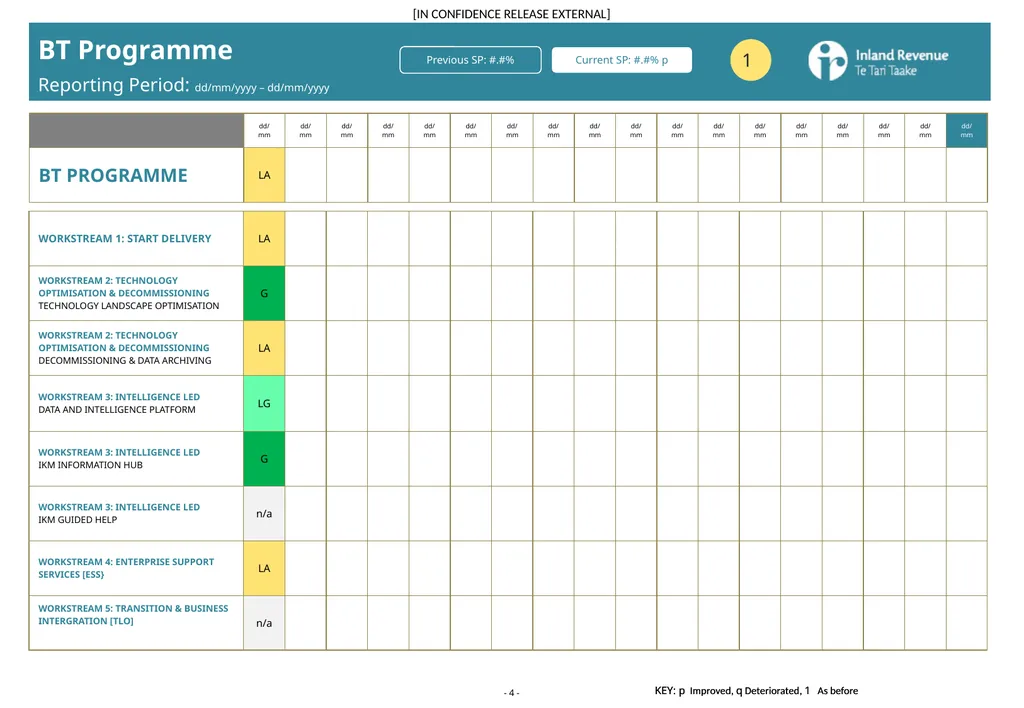Click the LA status for Workstream 1
Screen dimensions: 1024x708
coord(264,238)
